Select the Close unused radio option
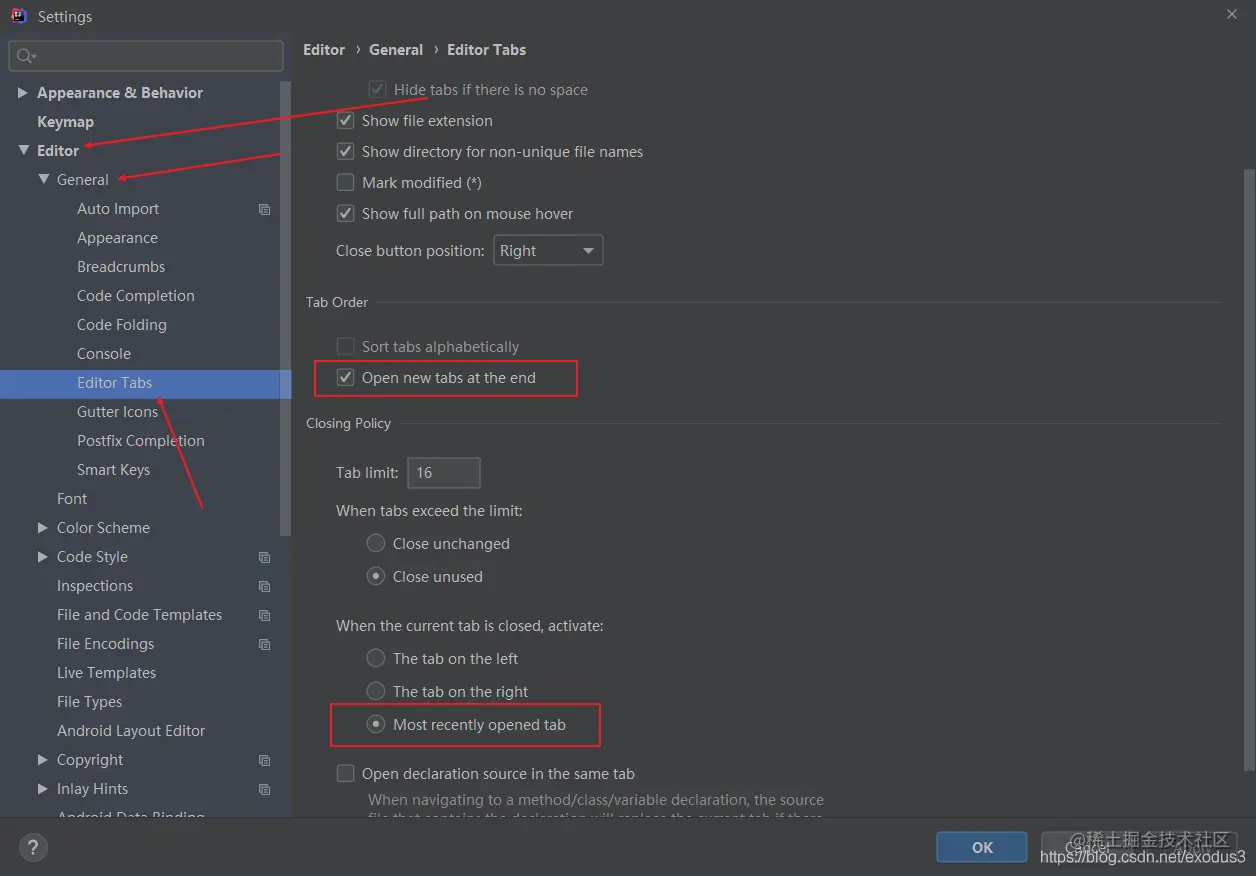Screen dimensions: 1256x876 coord(375,576)
